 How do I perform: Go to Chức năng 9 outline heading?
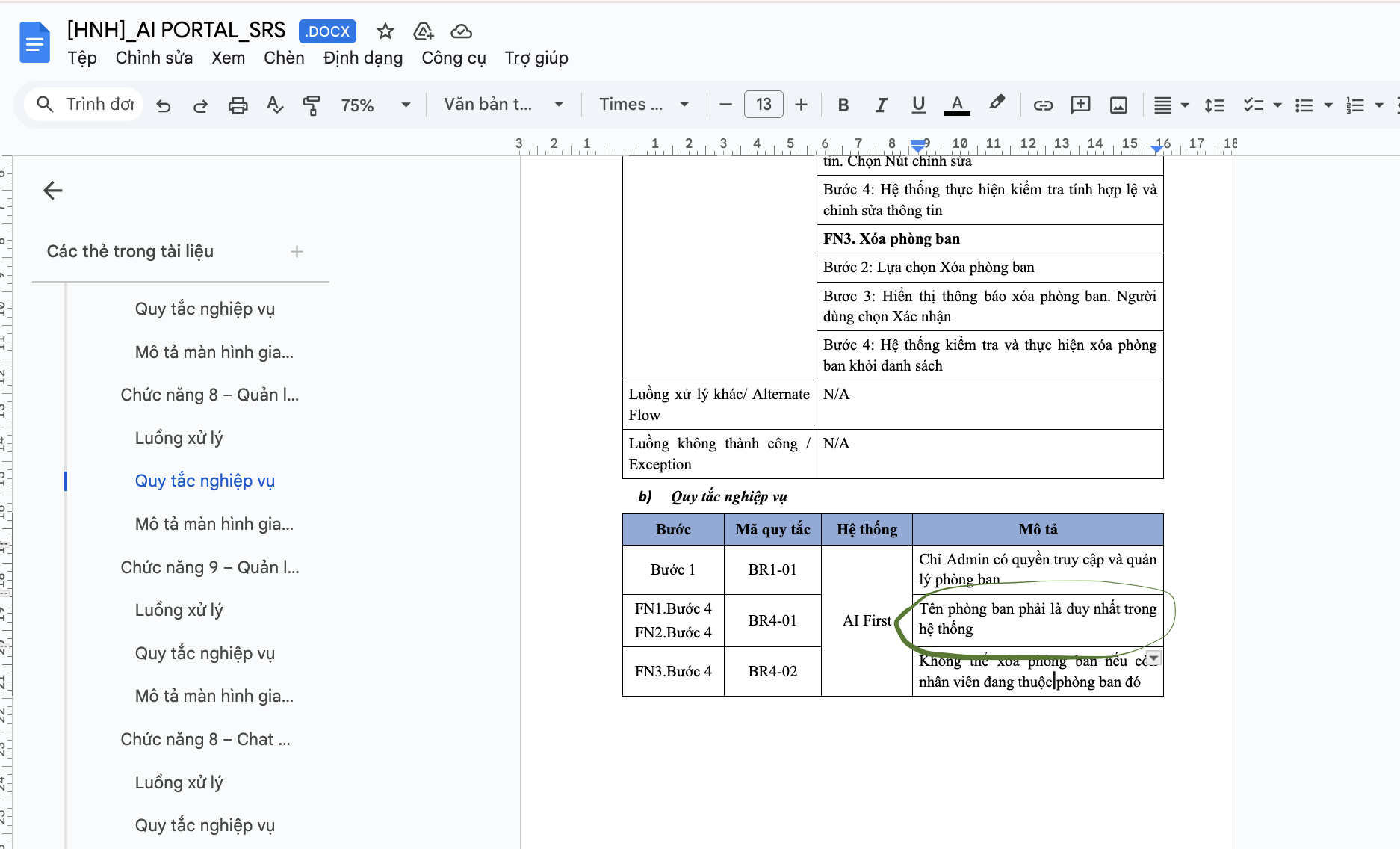click(209, 567)
